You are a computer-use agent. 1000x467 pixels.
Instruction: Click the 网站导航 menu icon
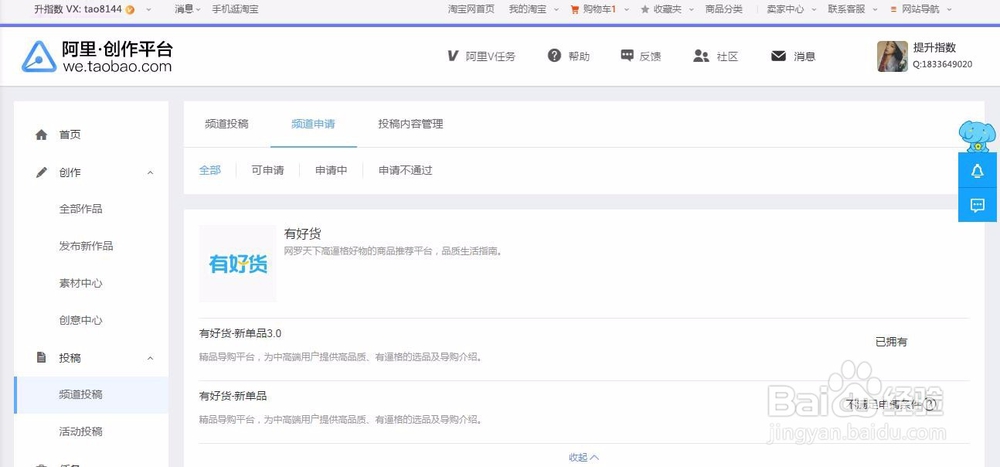click(893, 10)
